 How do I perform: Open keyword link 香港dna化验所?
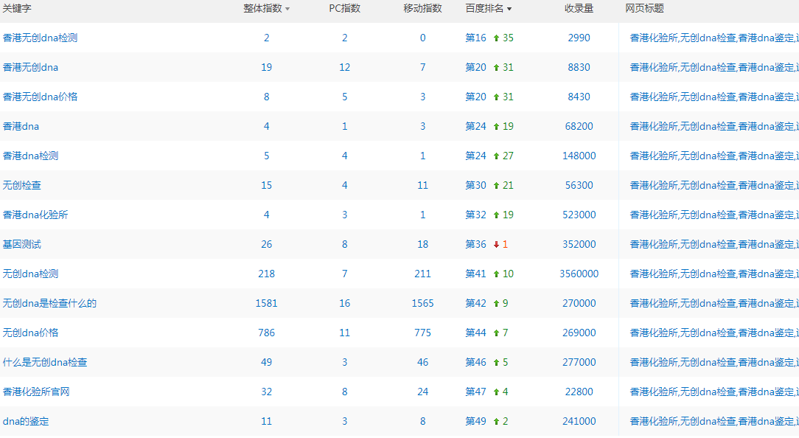click(35, 215)
